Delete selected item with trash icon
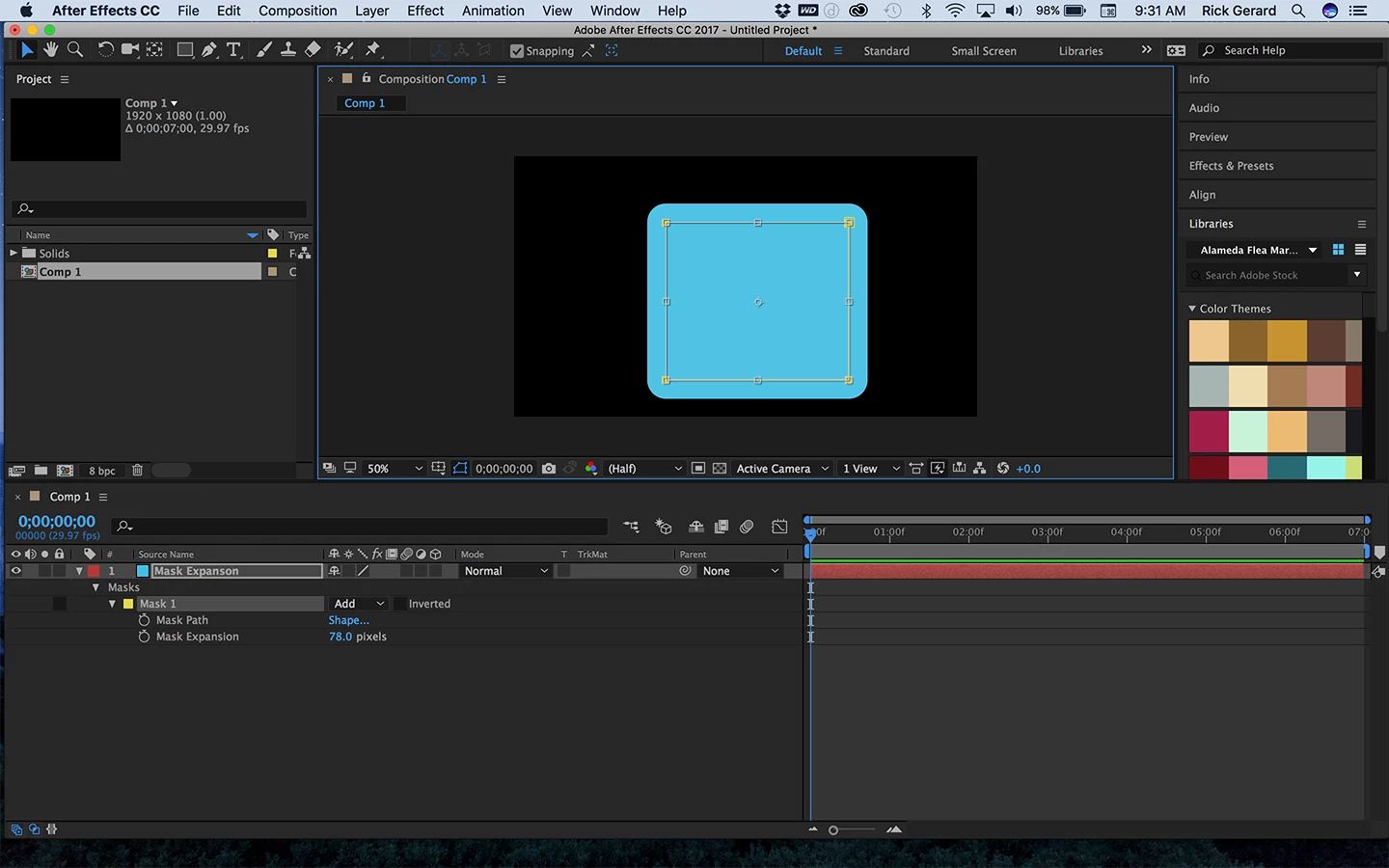Screen dimensions: 1389x868 tap(137, 470)
